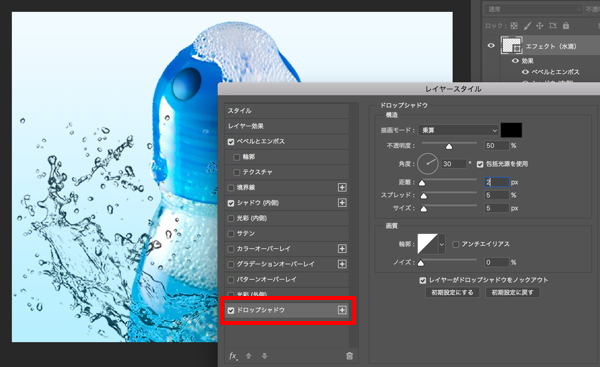Open layer blend mode dropdown 通常
600x367 pixels.
point(534,9)
